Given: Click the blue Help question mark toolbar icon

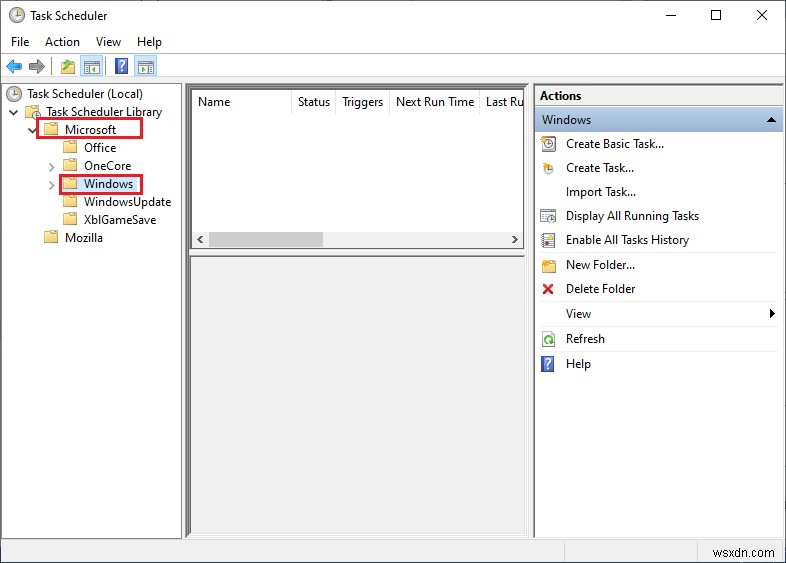Looking at the screenshot, I should click(x=121, y=66).
